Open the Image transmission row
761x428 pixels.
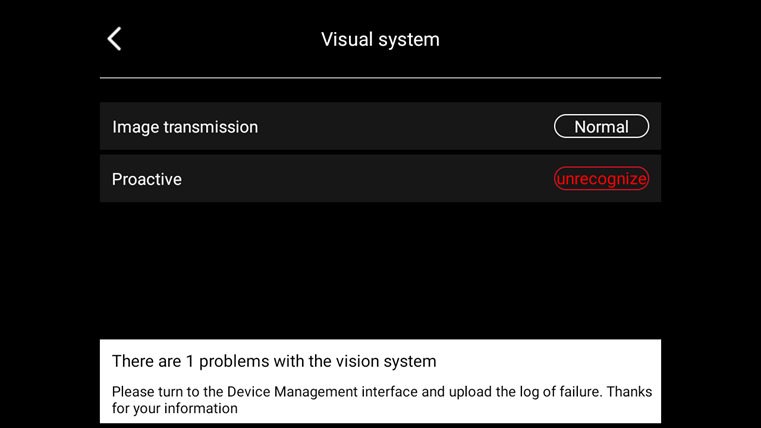click(x=380, y=126)
